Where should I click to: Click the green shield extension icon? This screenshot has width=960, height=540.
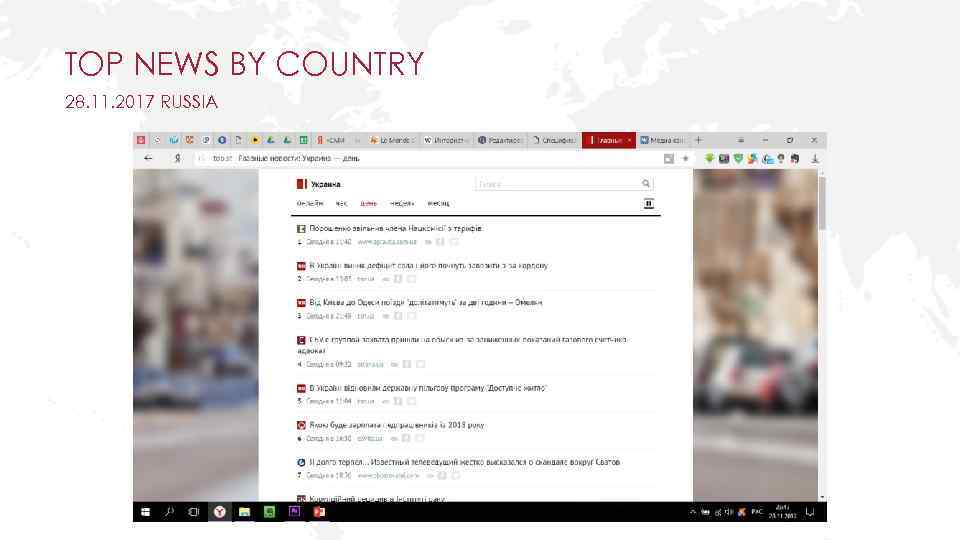point(738,159)
